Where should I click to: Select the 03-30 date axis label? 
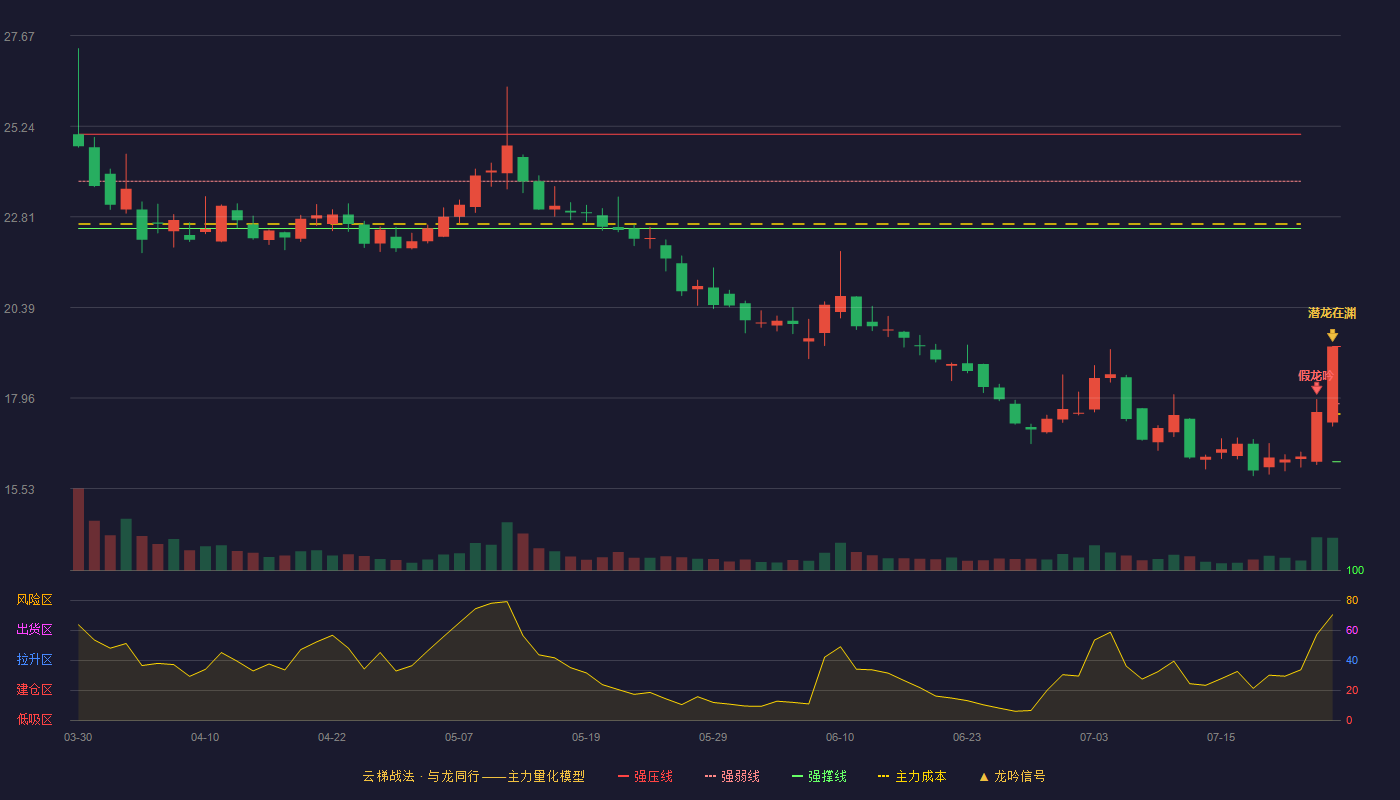click(x=78, y=737)
